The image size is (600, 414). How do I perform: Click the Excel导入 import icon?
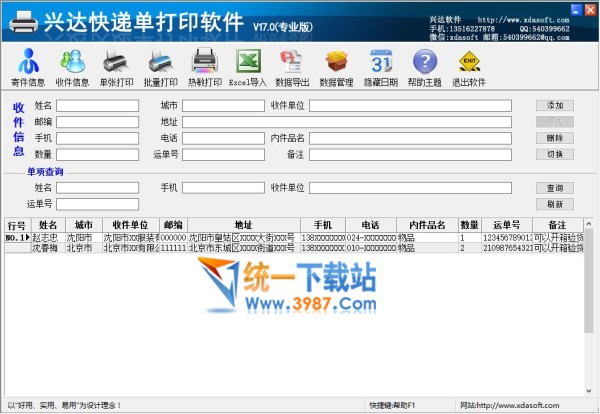249,66
